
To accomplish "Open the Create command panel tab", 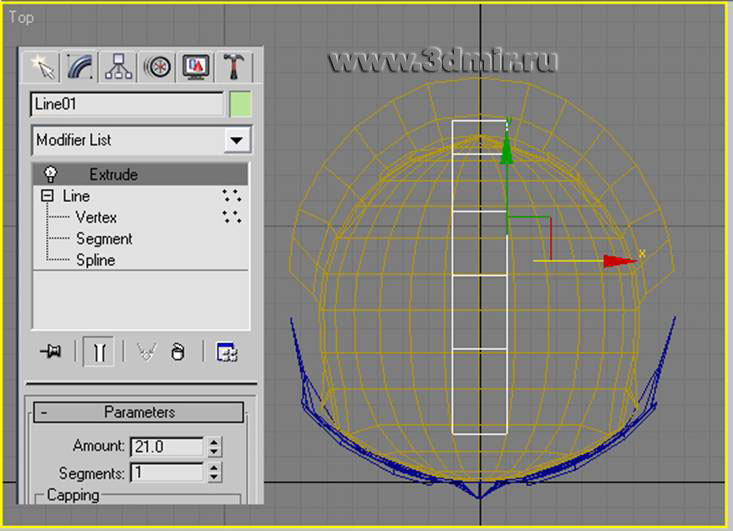I will click(42, 66).
